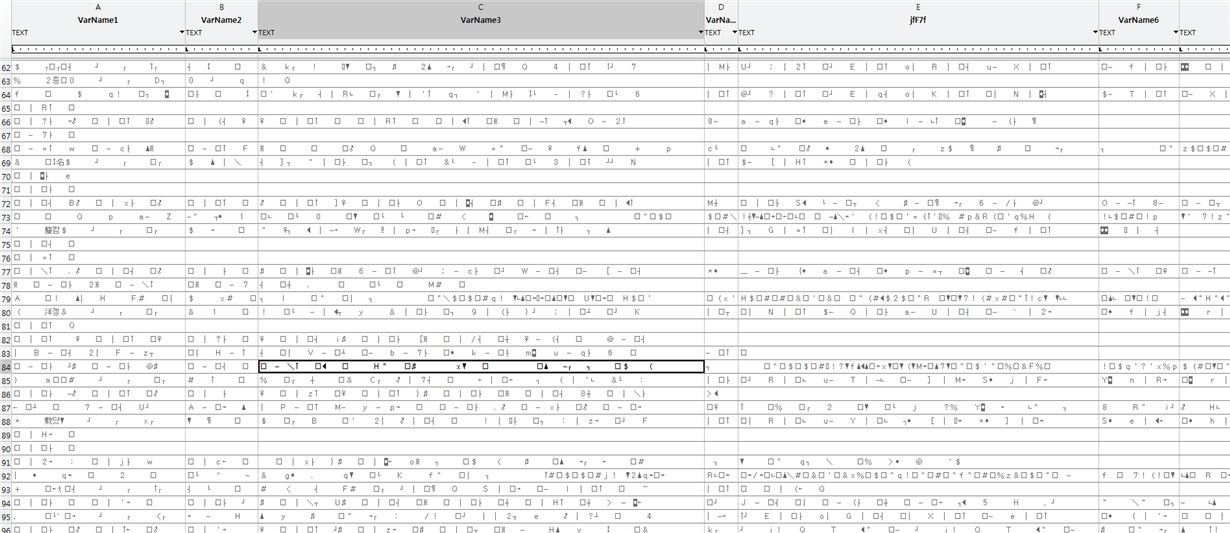Select row header 85
This screenshot has width=1230, height=533.
click(5, 381)
